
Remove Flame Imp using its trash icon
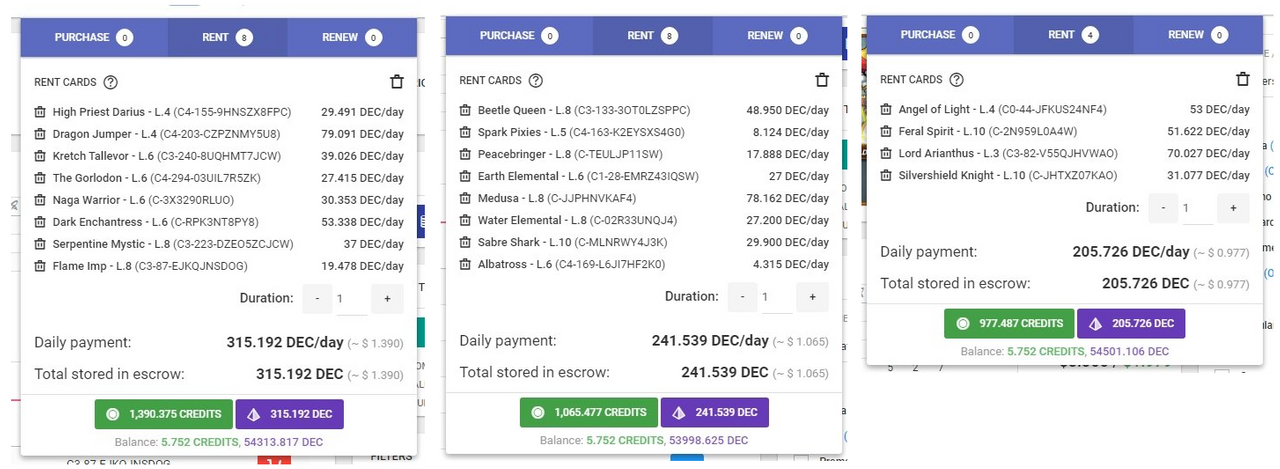pyautogui.click(x=40, y=266)
